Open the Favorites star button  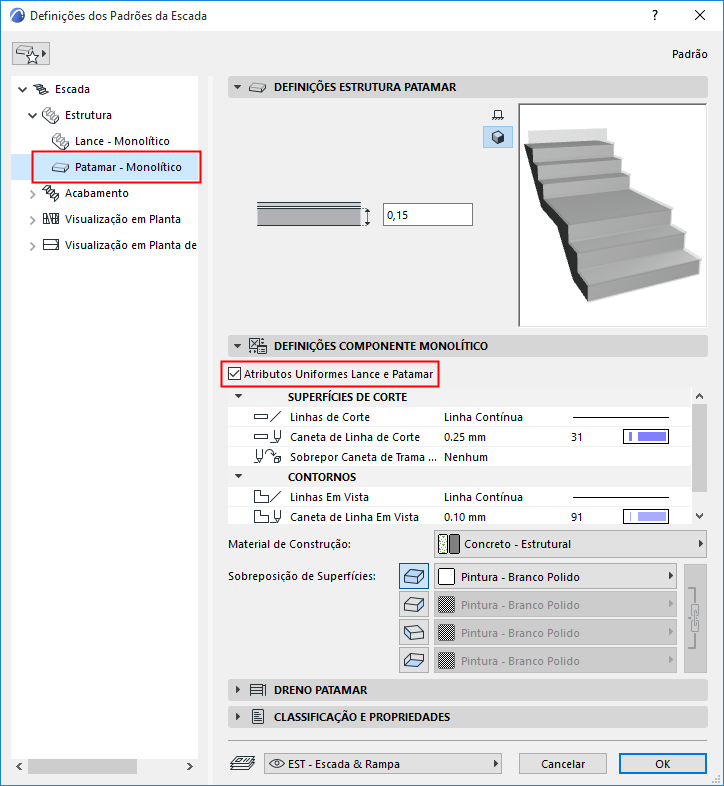31,54
